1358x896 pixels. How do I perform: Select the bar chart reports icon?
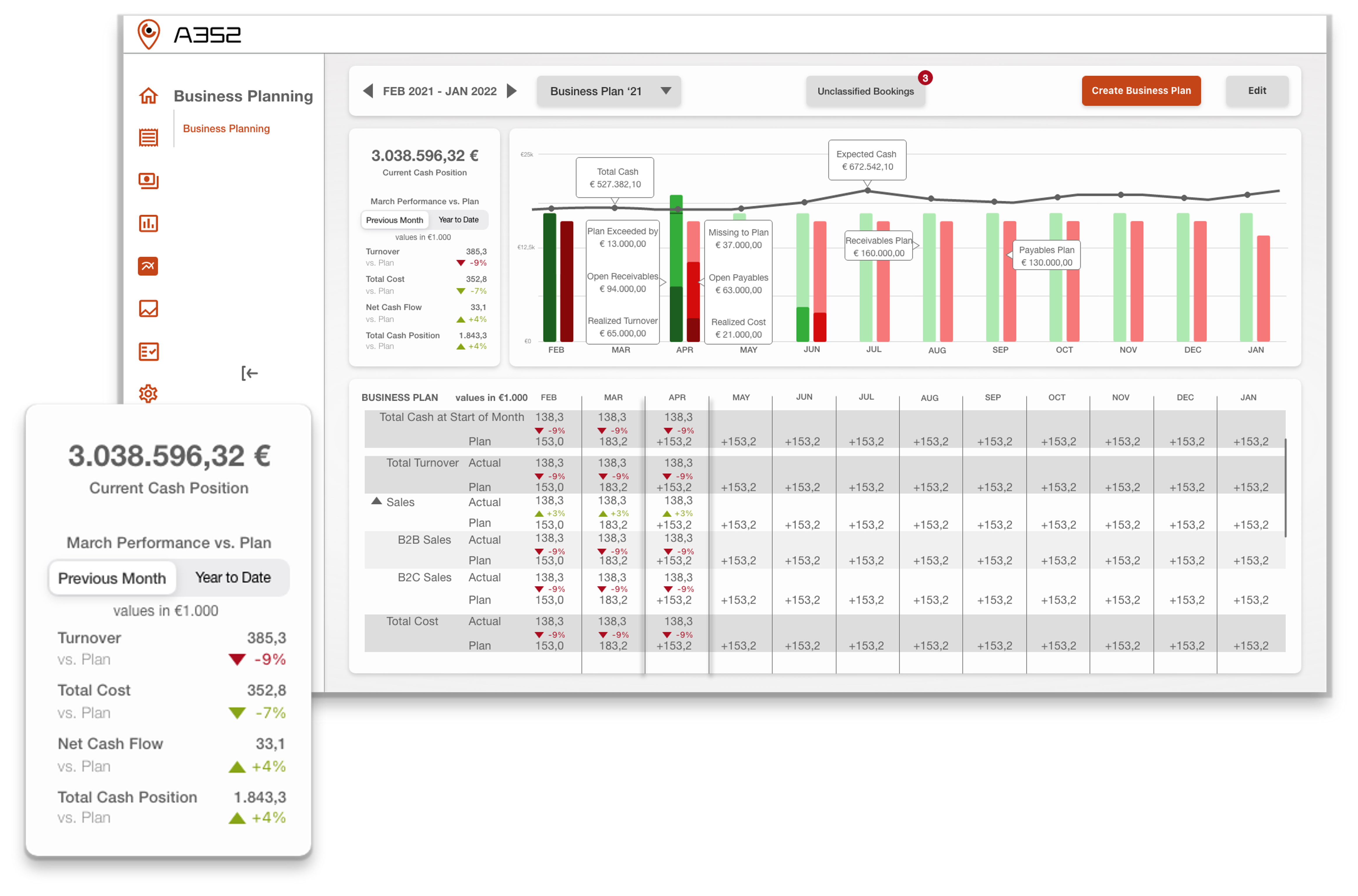[x=148, y=223]
